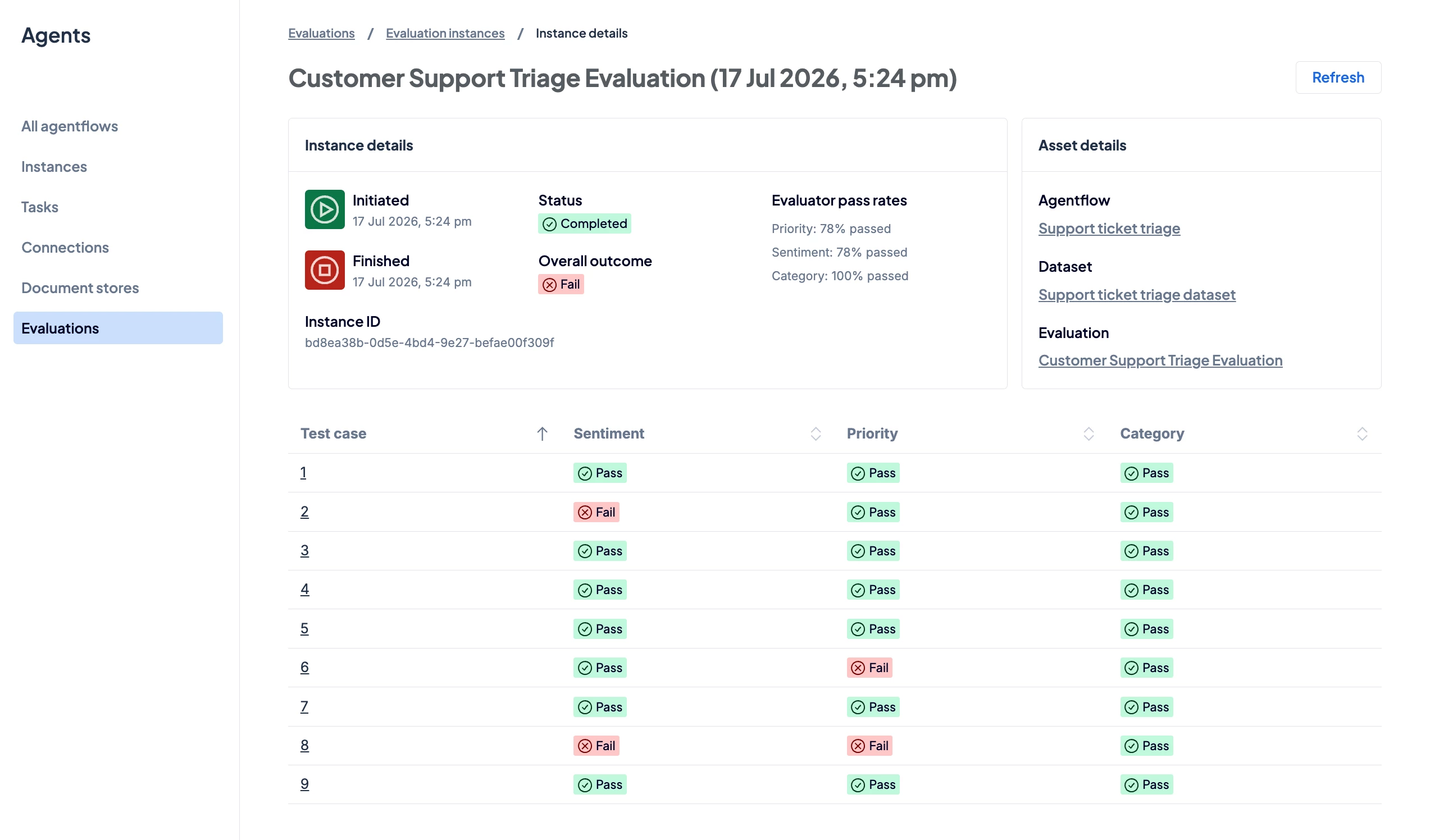Click the Sentiment Fail badge in row 2
1430x840 pixels.
click(x=596, y=512)
